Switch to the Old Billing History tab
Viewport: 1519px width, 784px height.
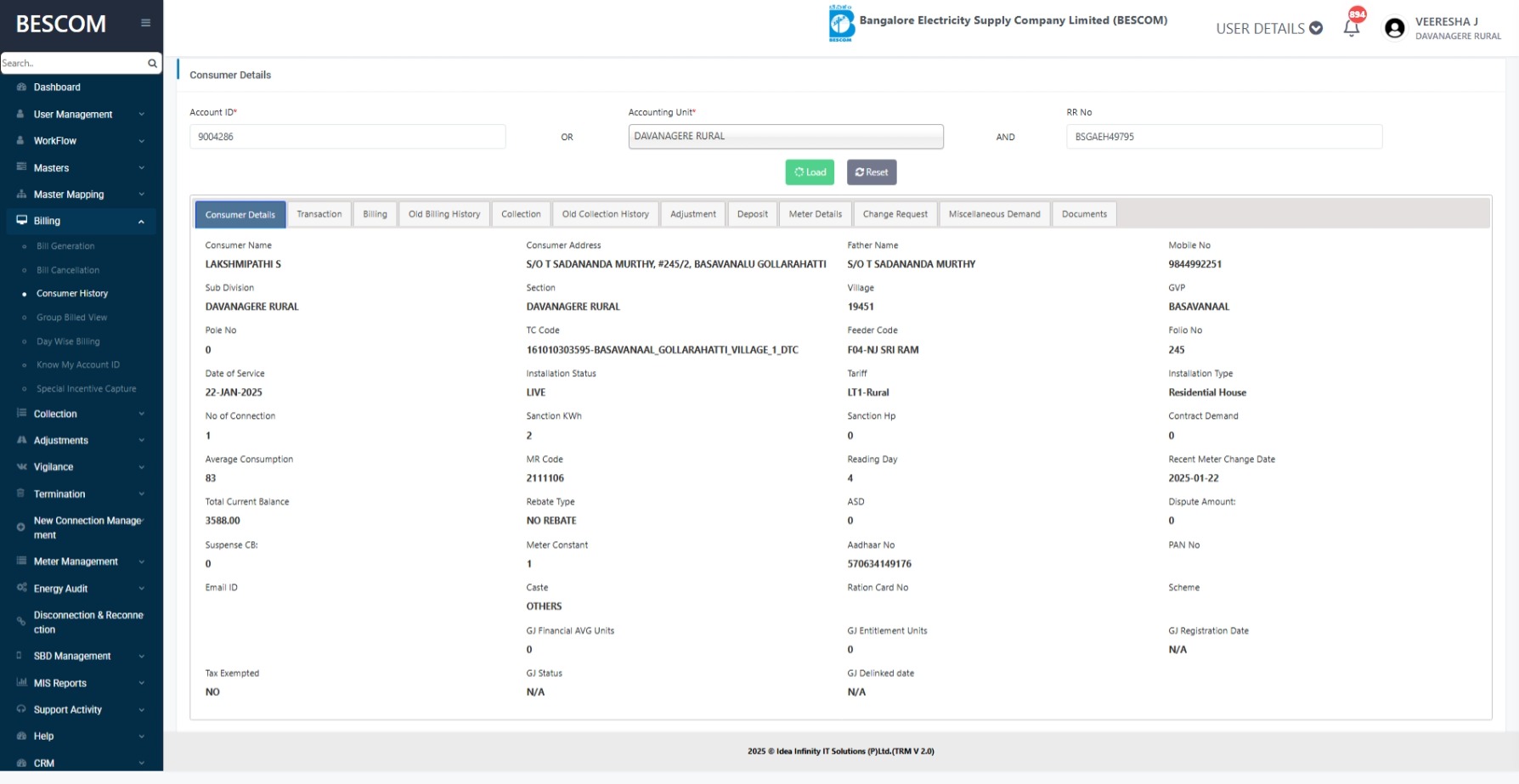click(x=444, y=214)
